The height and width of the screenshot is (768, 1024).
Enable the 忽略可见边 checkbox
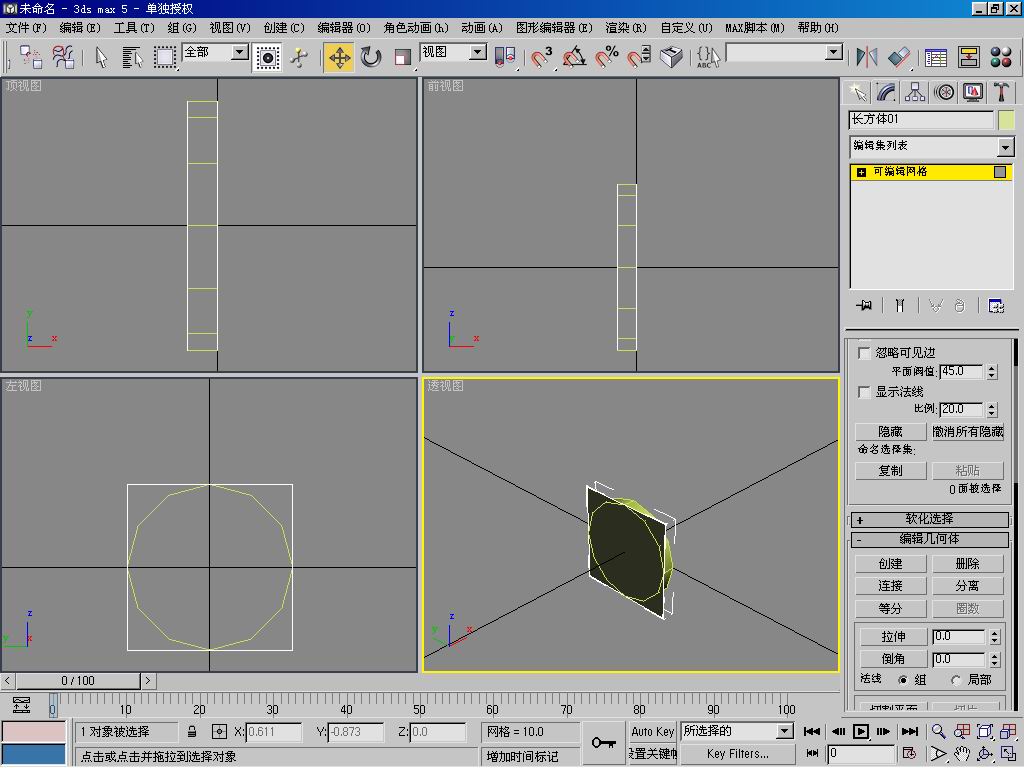click(865, 353)
